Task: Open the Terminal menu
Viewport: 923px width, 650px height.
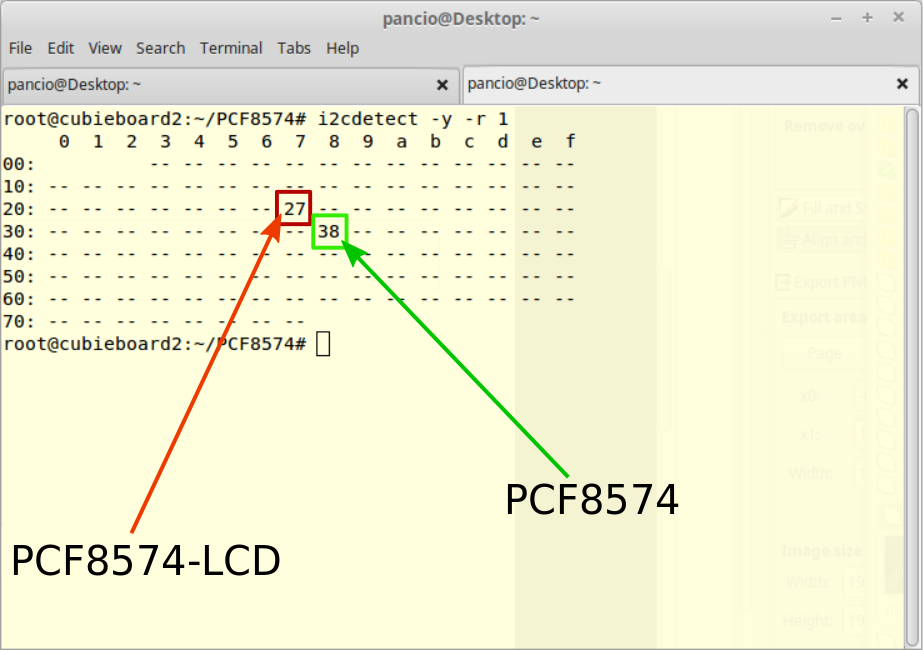Action: pyautogui.click(x=231, y=48)
